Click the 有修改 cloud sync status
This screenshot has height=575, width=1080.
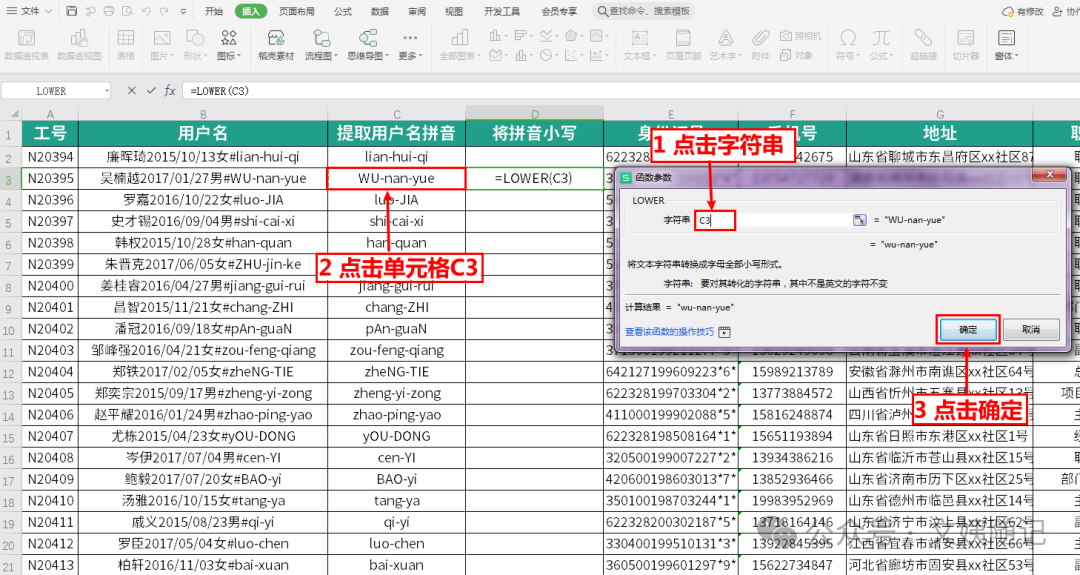(x=1024, y=11)
